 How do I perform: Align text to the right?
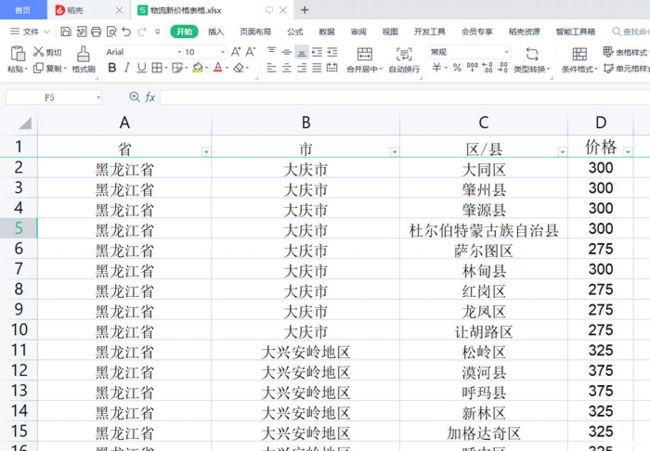[x=302, y=68]
